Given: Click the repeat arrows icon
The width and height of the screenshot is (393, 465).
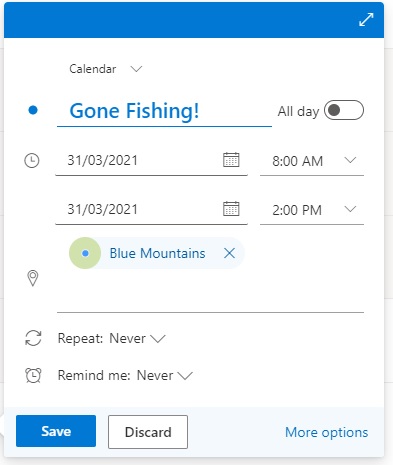Looking at the screenshot, I should point(33,338).
